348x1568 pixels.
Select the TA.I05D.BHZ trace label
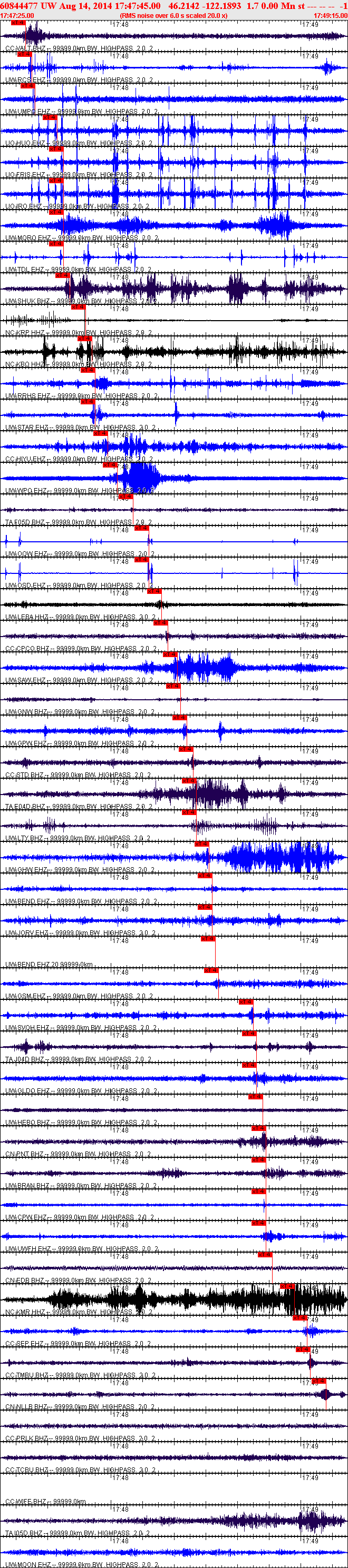coord(78,1534)
